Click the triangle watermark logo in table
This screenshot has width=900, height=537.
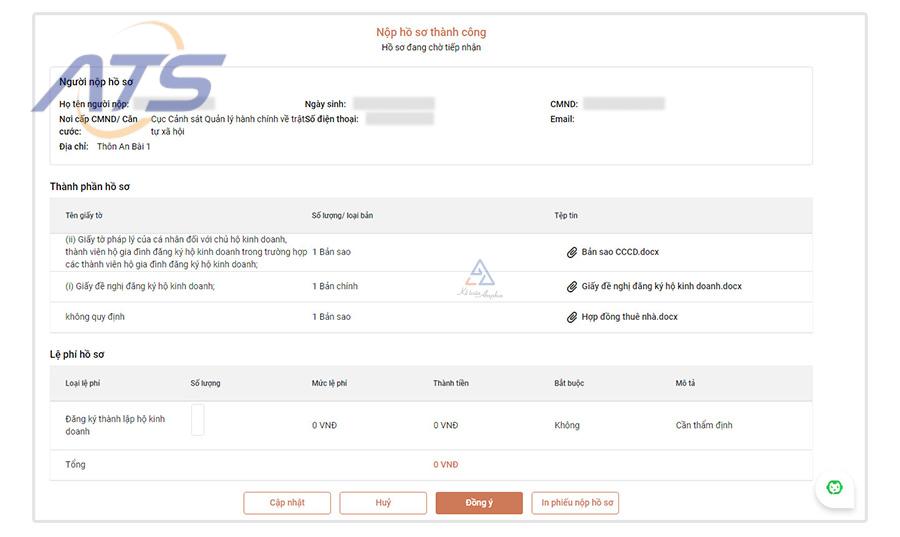[480, 279]
